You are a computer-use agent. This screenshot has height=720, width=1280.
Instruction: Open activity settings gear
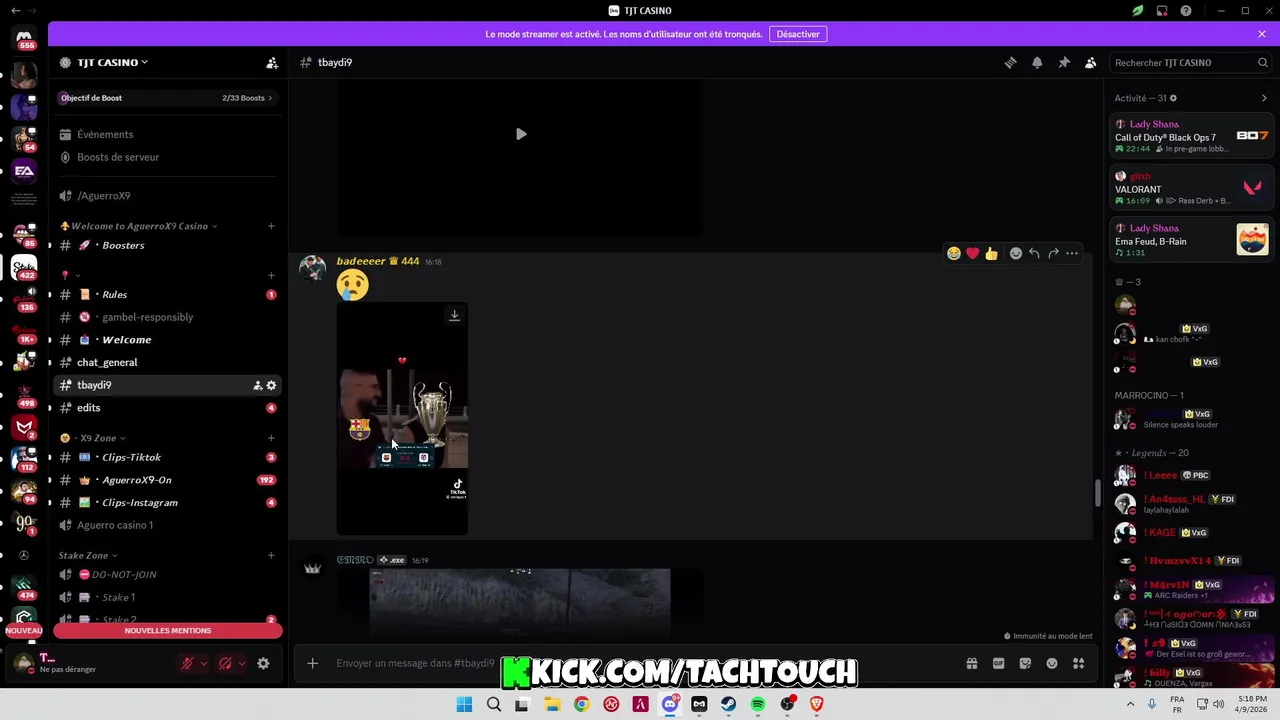point(1173,98)
